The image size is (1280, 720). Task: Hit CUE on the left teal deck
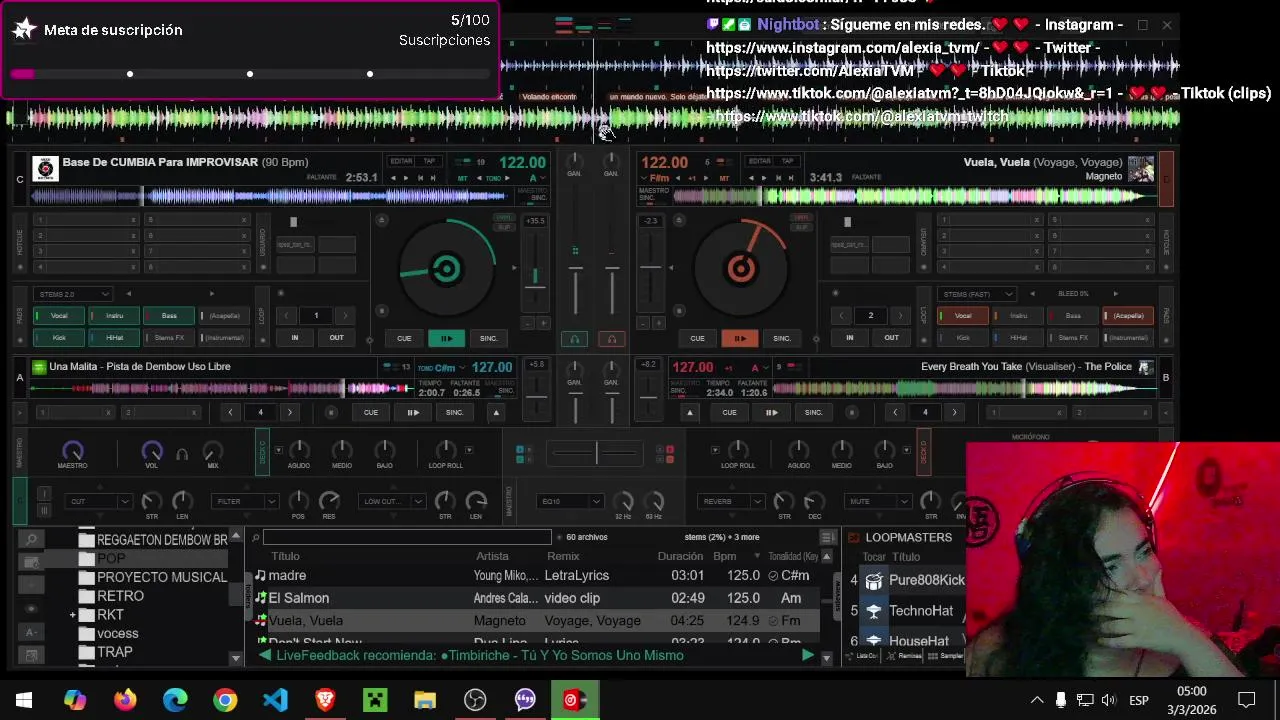[404, 338]
